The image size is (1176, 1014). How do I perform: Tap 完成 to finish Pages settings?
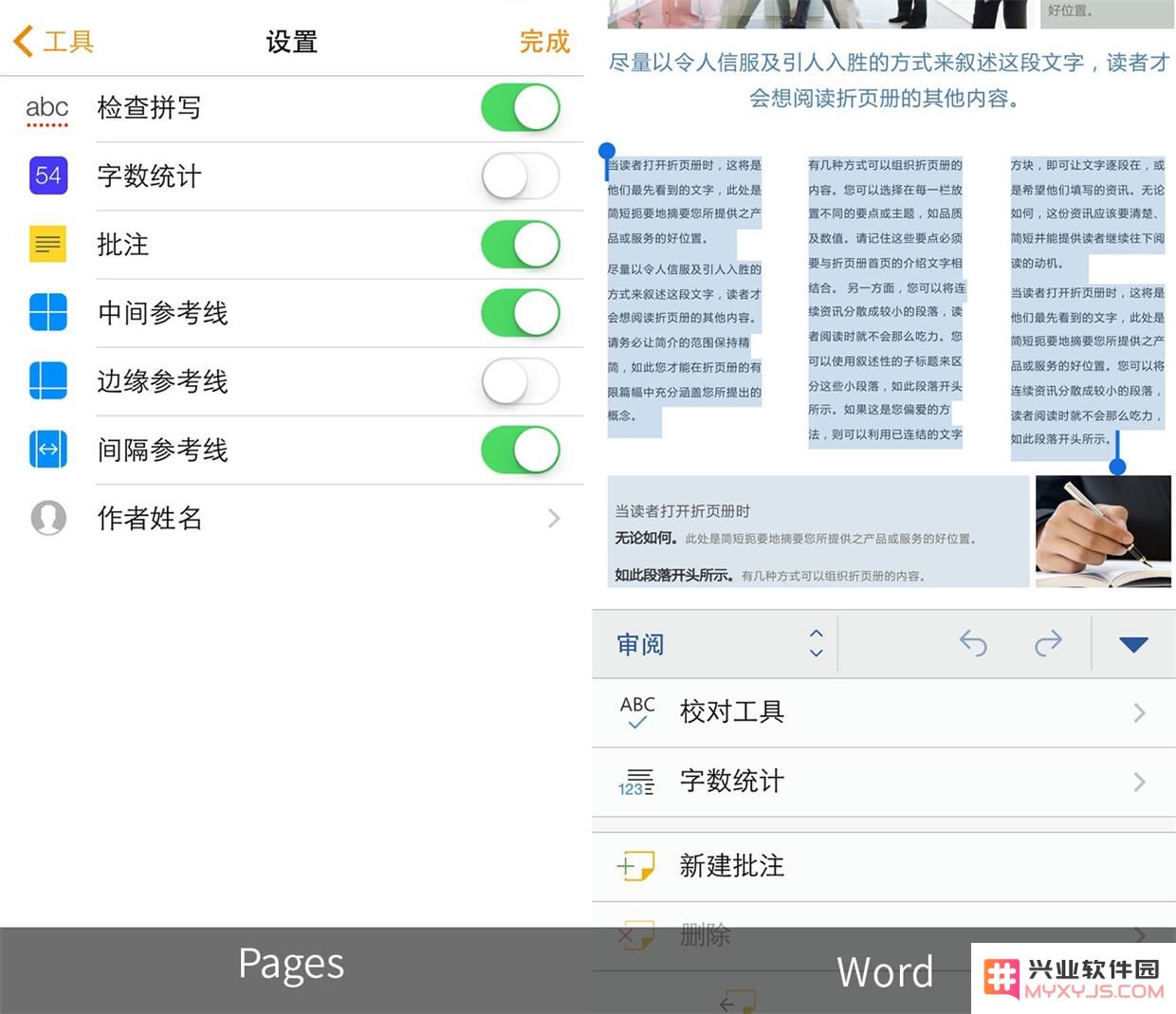pyautogui.click(x=544, y=42)
